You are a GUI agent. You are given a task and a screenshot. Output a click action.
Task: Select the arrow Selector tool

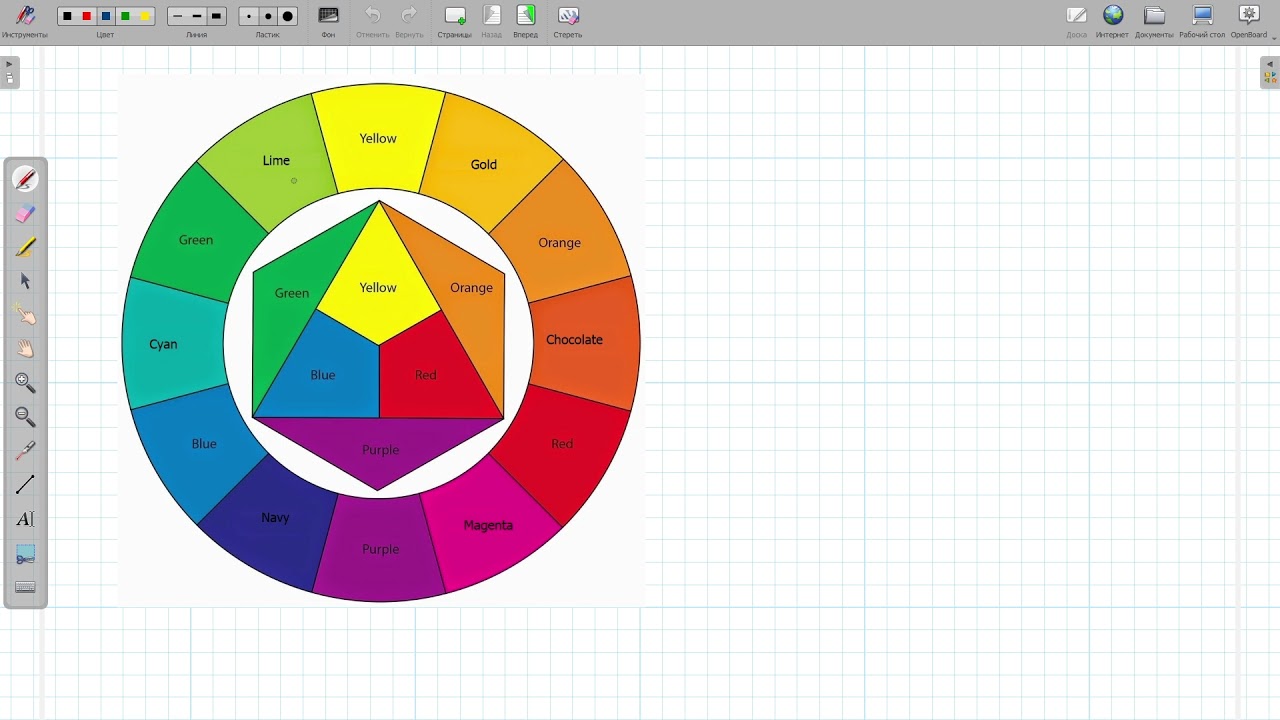click(x=26, y=281)
